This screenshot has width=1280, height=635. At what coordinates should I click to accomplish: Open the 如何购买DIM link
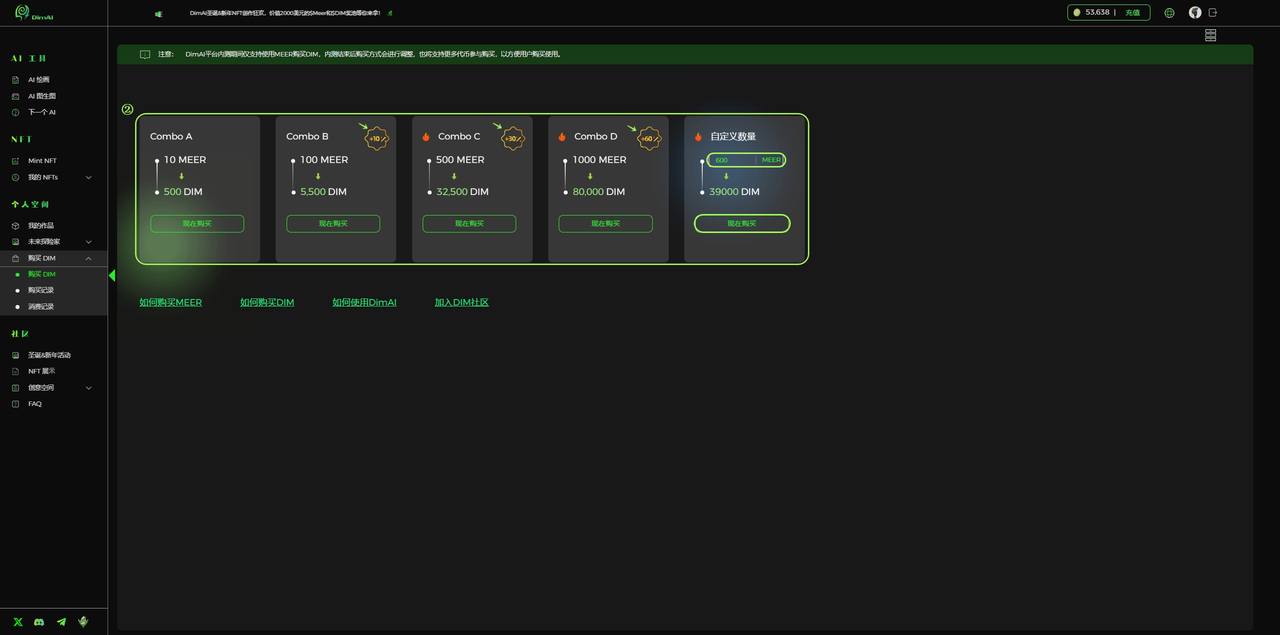tap(267, 302)
